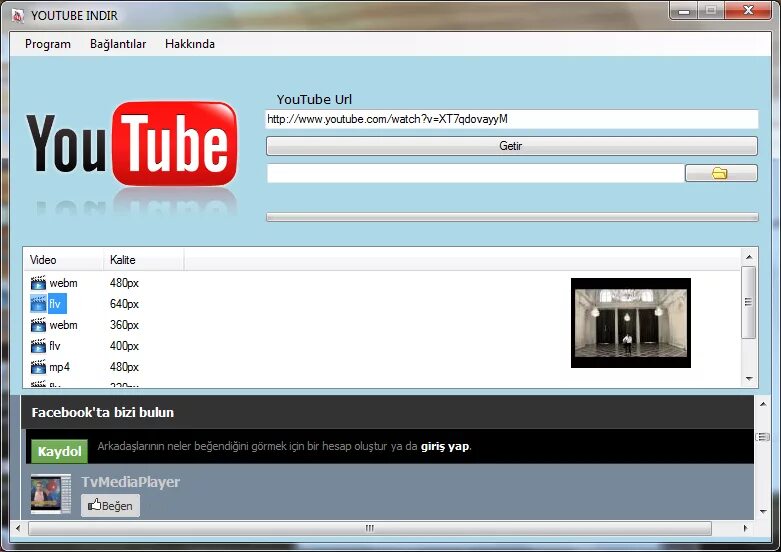Click the YouTube Url input field
This screenshot has height=552, width=781.
pos(512,119)
